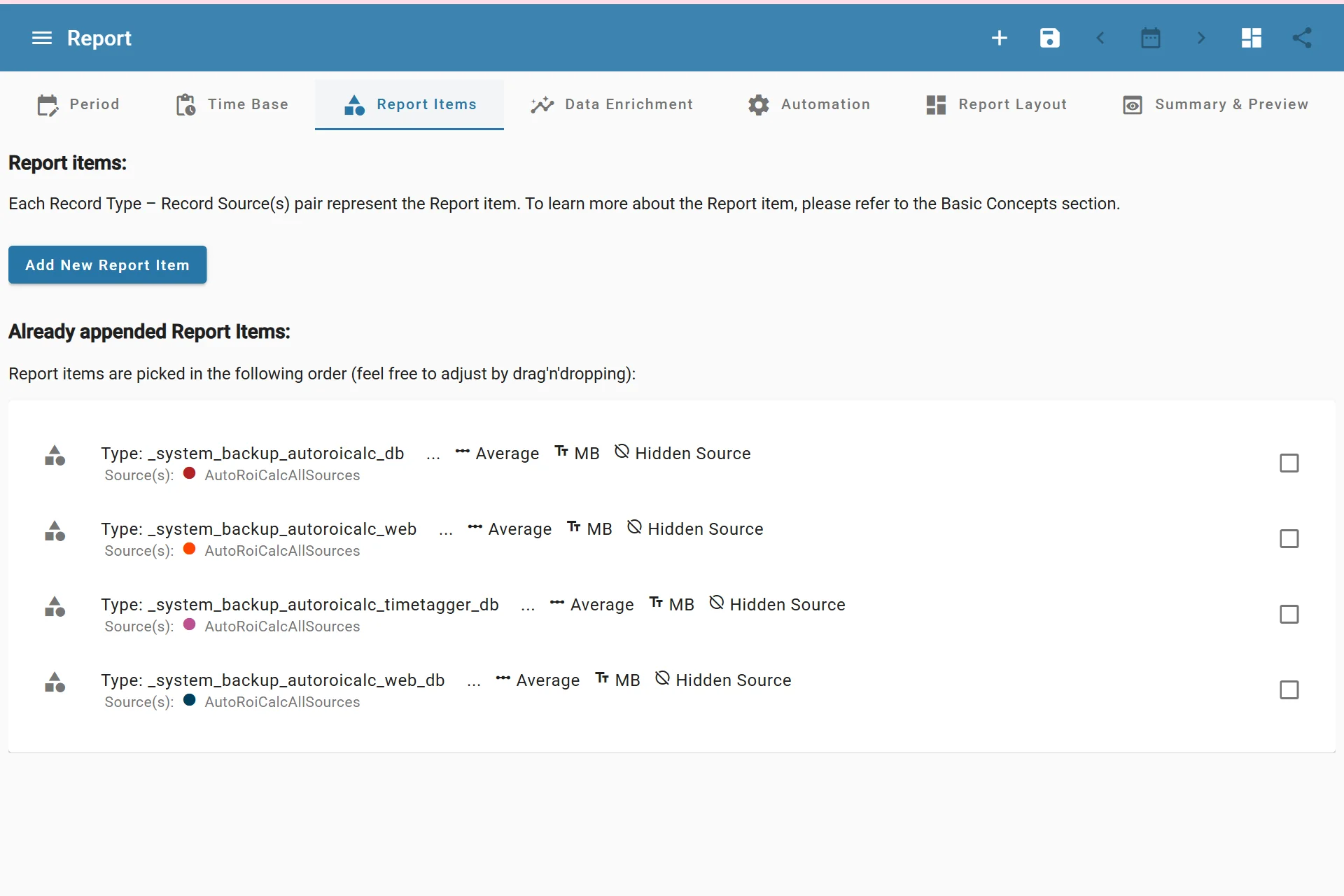This screenshot has height=896, width=1344.
Task: Click shapes icon of _system_backup_autoroicalc_web row
Action: click(x=55, y=531)
